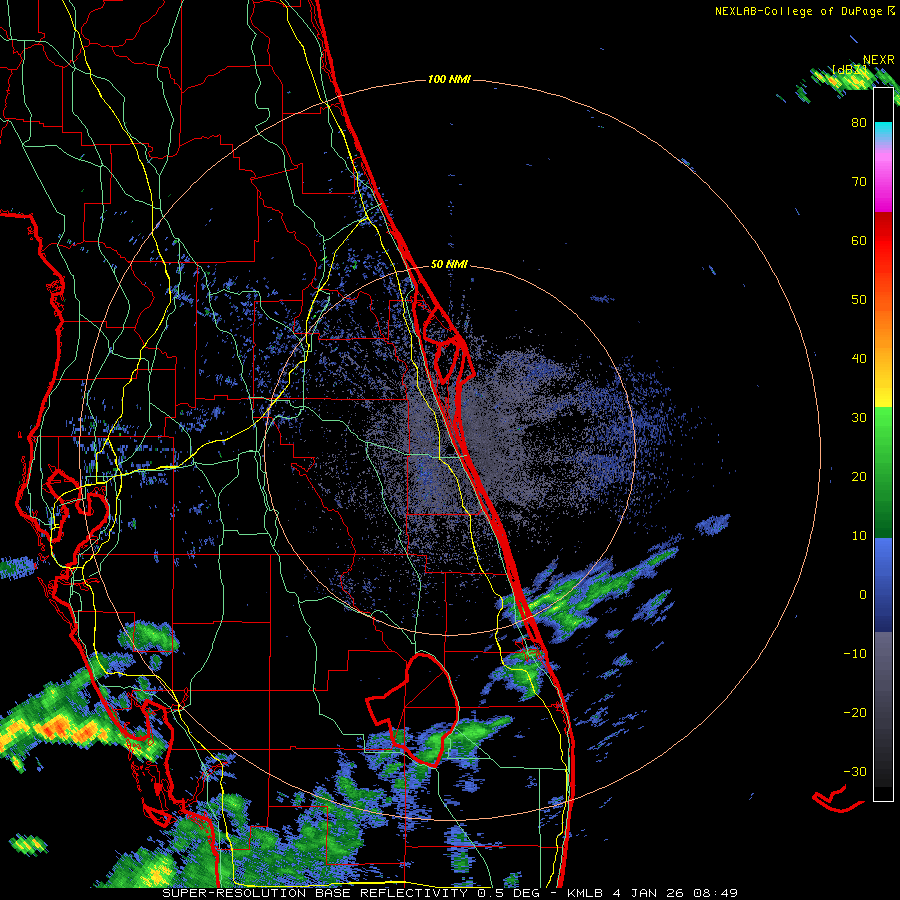900x900 pixels.
Task: Click the -10 value on the dBZ scale
Action: [855, 654]
